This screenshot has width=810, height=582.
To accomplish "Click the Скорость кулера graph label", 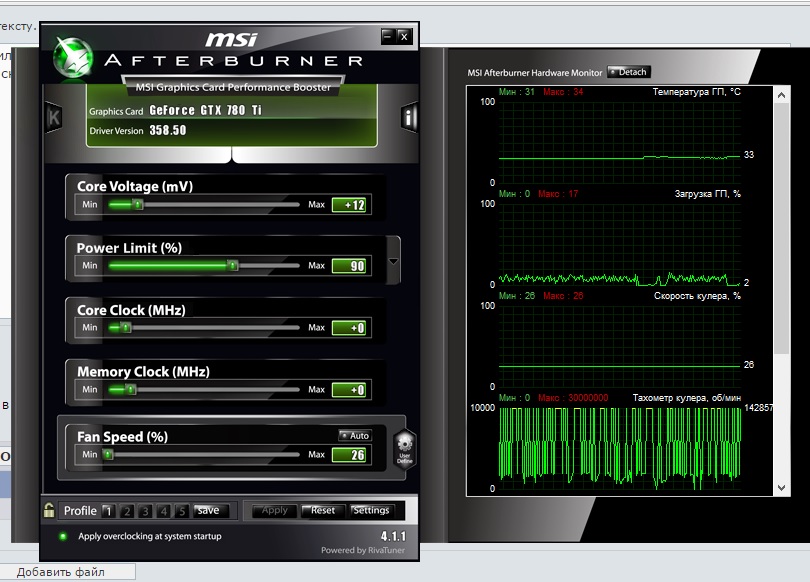I will point(697,296).
